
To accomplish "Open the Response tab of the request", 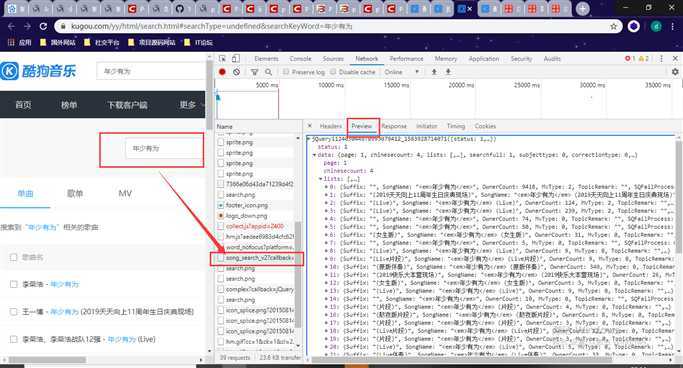I will [x=394, y=126].
